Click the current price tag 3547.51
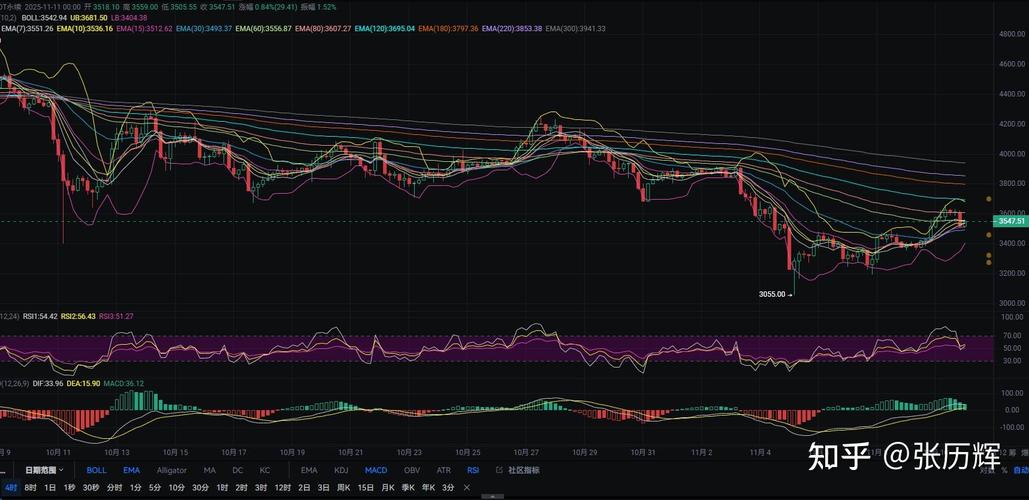The image size is (1029, 500). (1009, 221)
